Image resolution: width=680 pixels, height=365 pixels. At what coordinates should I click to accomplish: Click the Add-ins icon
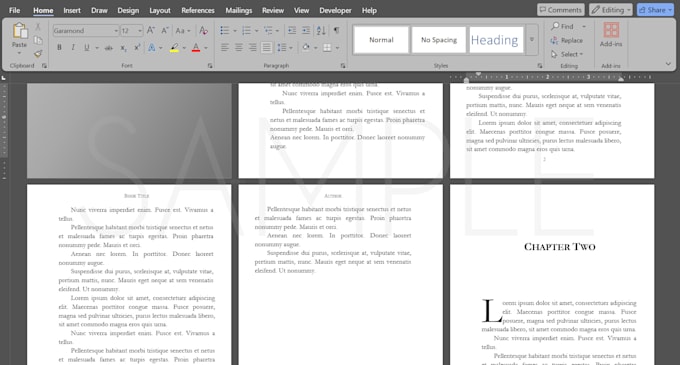pyautogui.click(x=611, y=30)
